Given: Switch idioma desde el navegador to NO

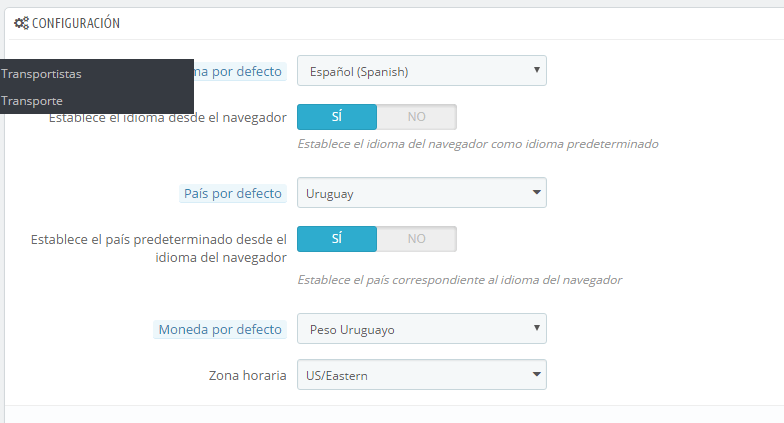Looking at the screenshot, I should point(416,117).
